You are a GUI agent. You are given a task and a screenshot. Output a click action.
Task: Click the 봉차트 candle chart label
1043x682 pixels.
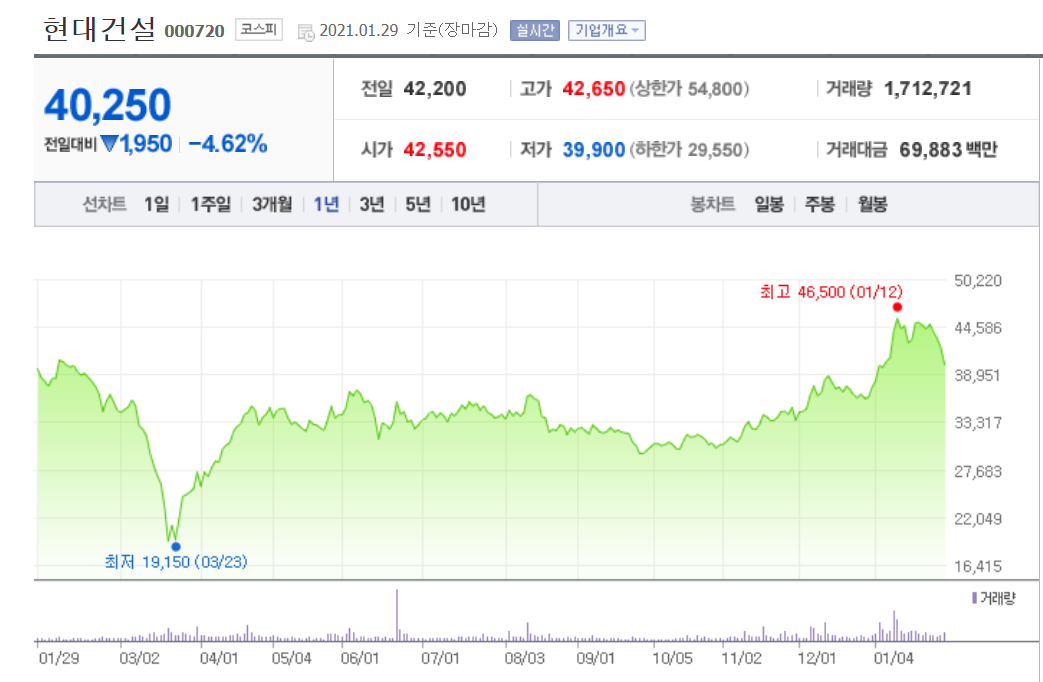click(712, 204)
